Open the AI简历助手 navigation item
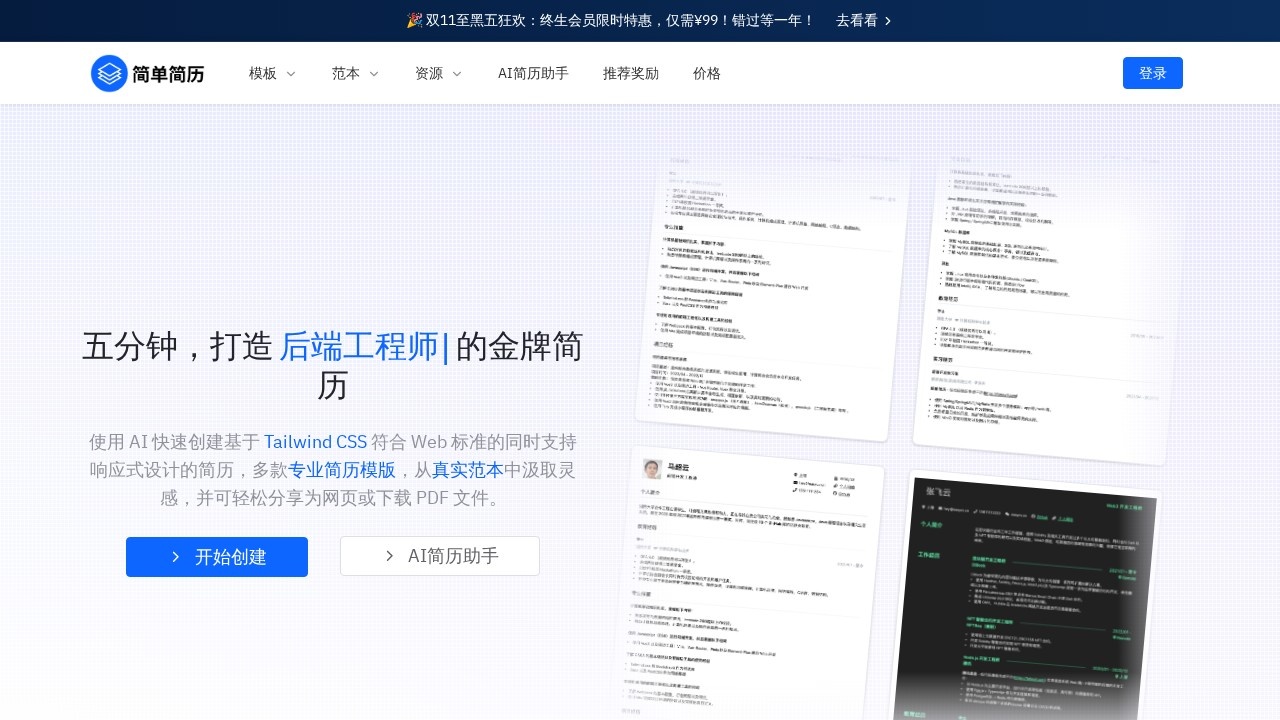 533,73
